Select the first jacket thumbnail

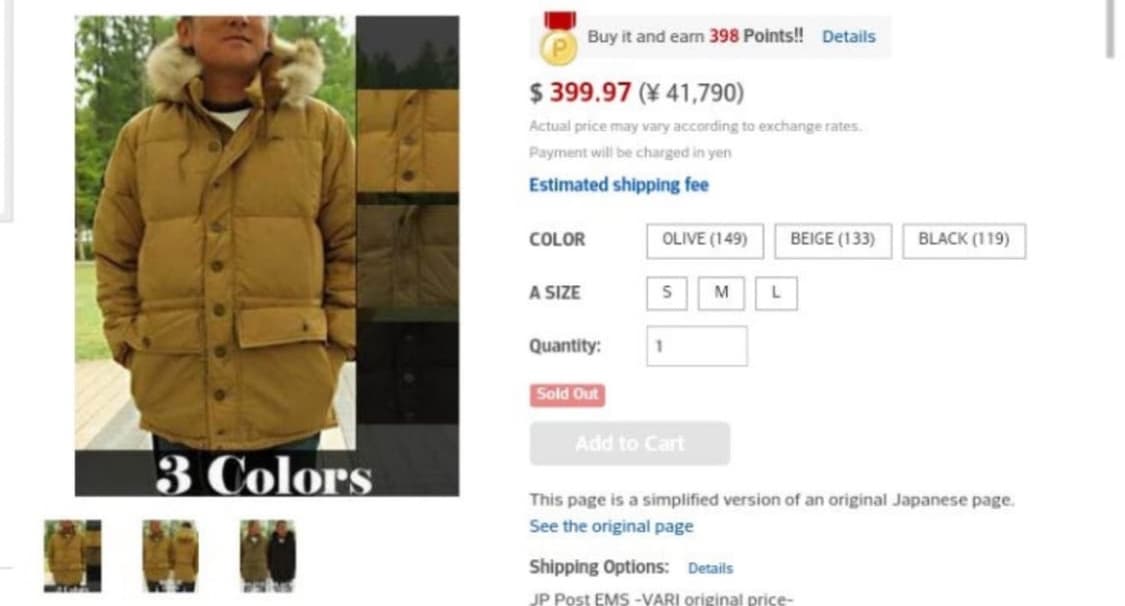72,556
